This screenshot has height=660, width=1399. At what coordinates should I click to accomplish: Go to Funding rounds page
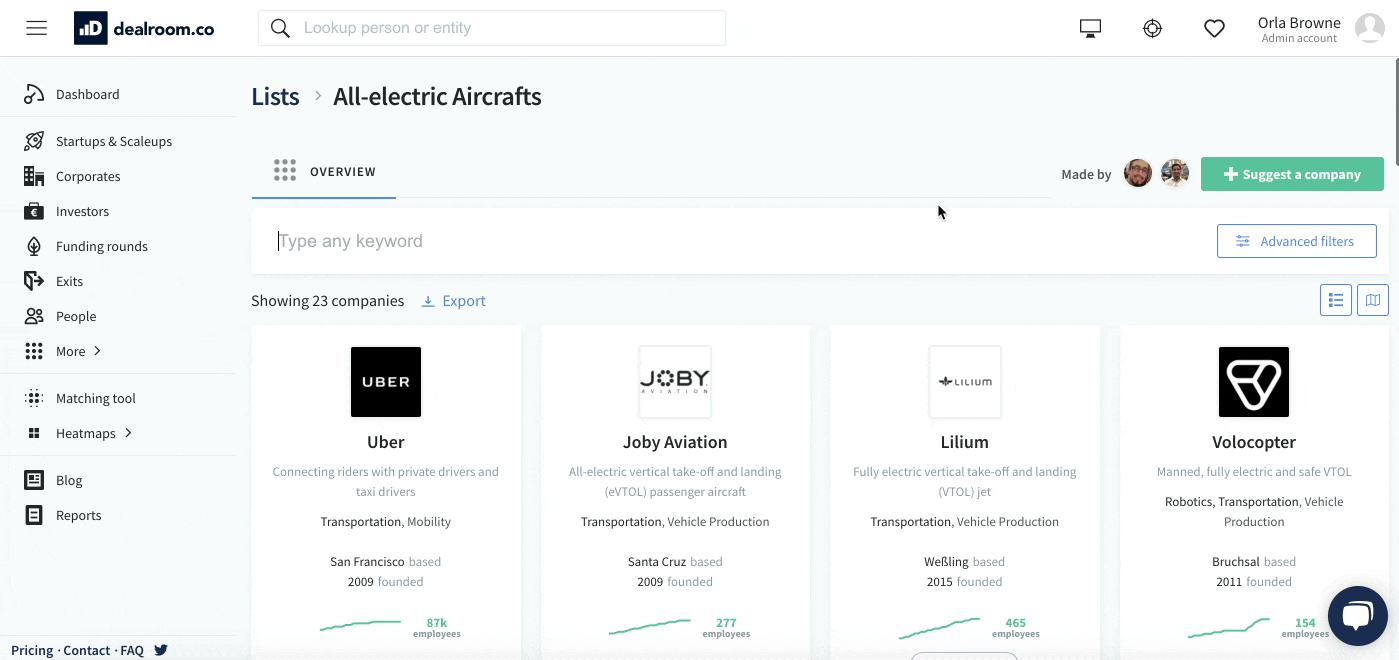pyautogui.click(x=102, y=246)
